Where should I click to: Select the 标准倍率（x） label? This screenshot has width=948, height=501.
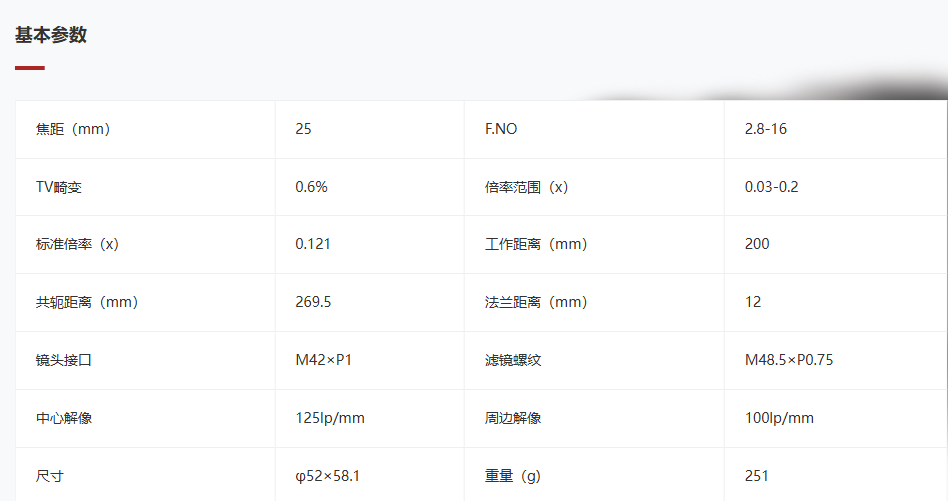pyautogui.click(x=77, y=244)
